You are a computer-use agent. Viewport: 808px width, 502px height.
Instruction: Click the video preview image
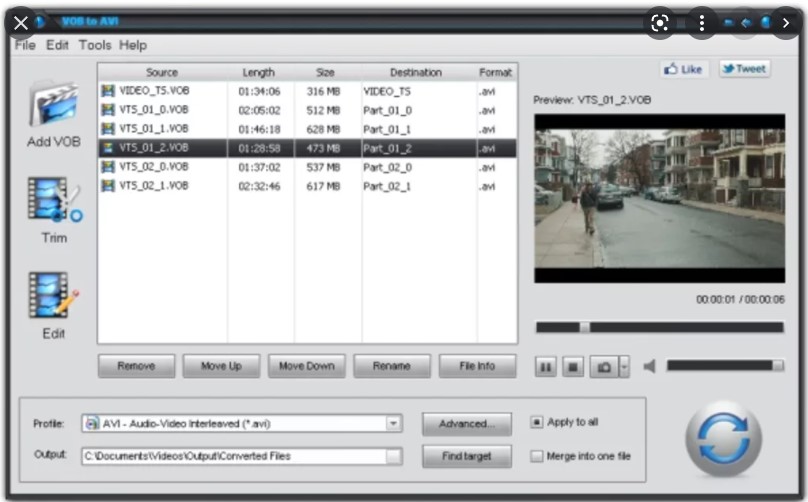click(660, 198)
